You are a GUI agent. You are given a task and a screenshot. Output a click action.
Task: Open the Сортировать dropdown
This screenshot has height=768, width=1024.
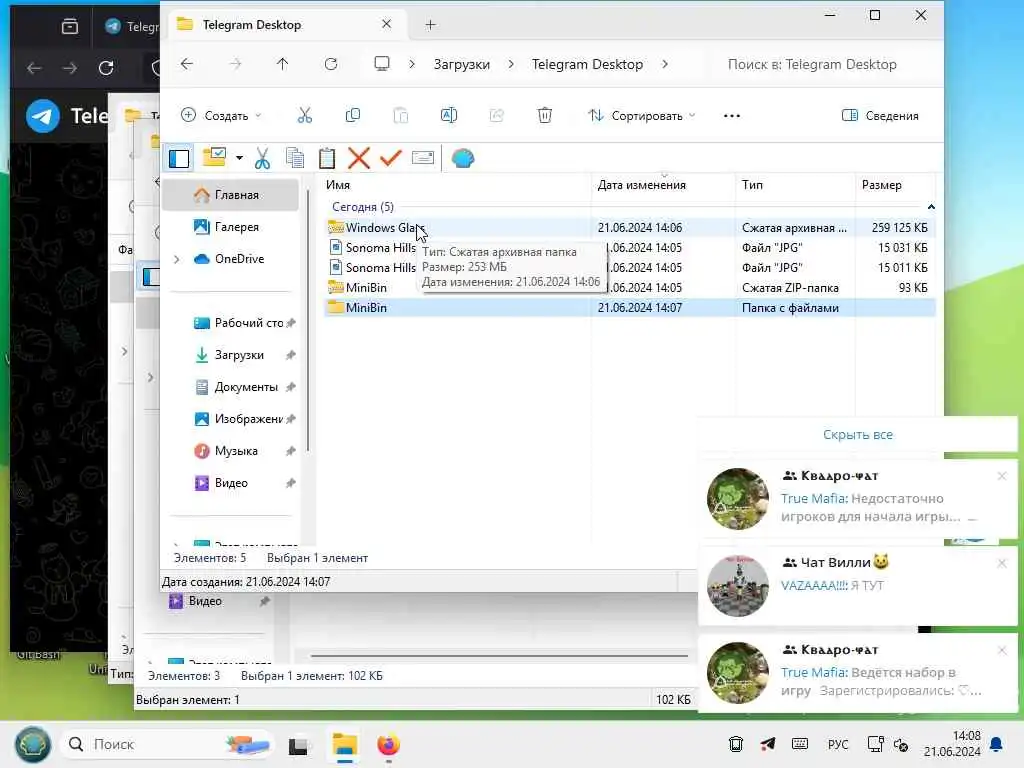click(642, 116)
